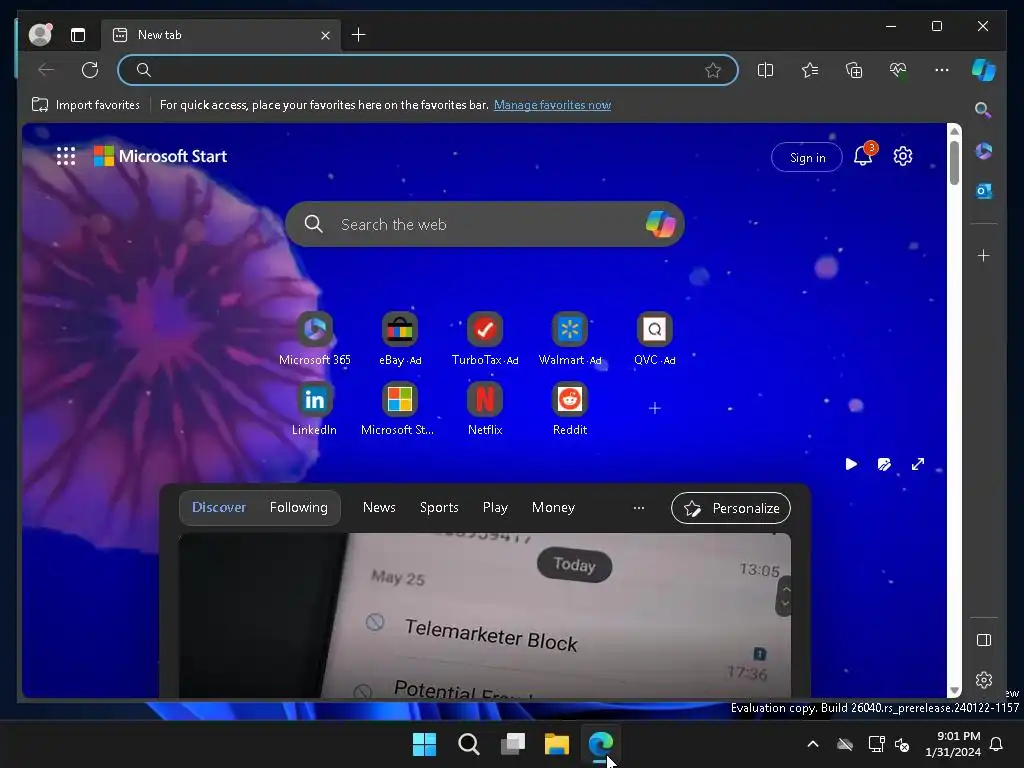Open taskbar Search

(468, 744)
